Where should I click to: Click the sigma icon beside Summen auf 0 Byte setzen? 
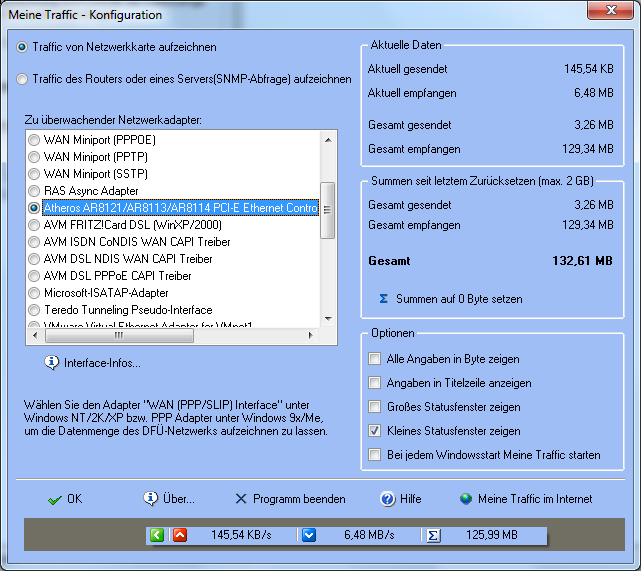[x=383, y=299]
